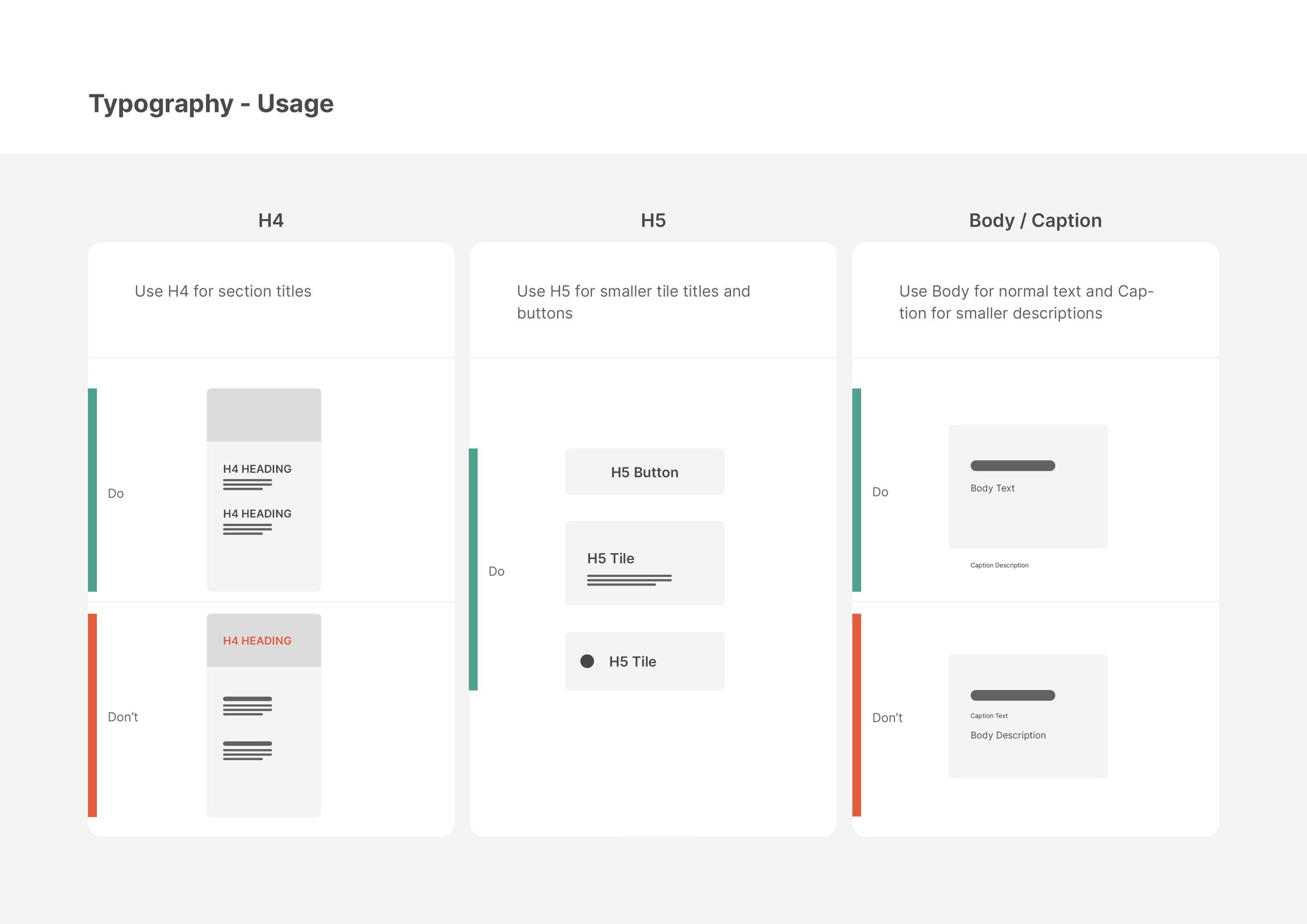This screenshot has height=924, width=1307.
Task: Click the green bar in the H4 column
Action: 92,490
